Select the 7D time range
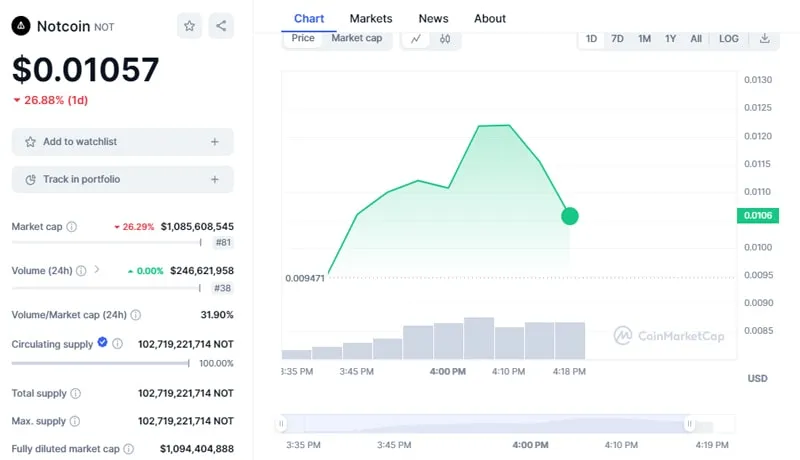Image resolution: width=800 pixels, height=460 pixels. click(617, 39)
